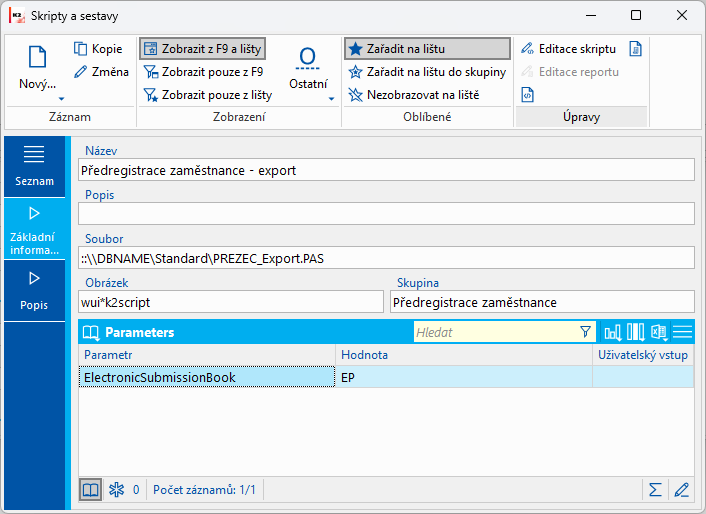706x514 pixels.
Task: Toggle Zobrazit z F9 a lišty view
Action: click(x=202, y=49)
